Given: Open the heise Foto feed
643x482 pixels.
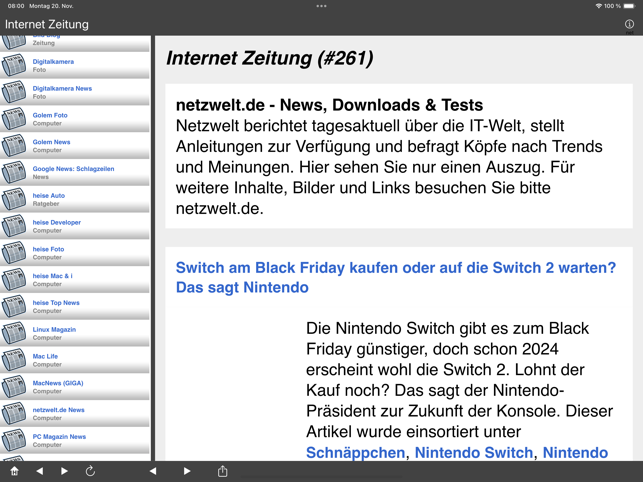Looking at the screenshot, I should [x=75, y=253].
